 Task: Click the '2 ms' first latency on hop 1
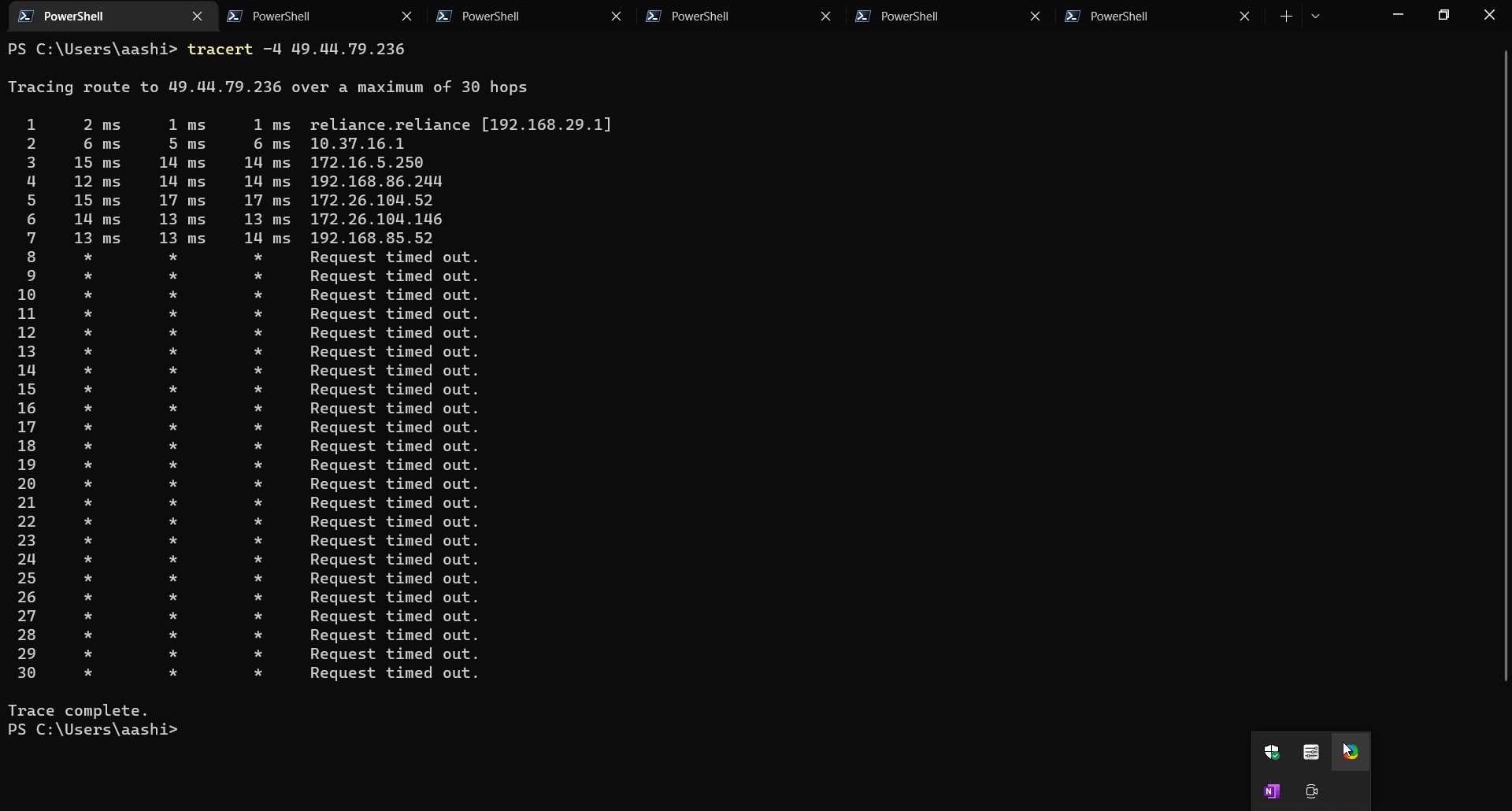click(x=102, y=124)
